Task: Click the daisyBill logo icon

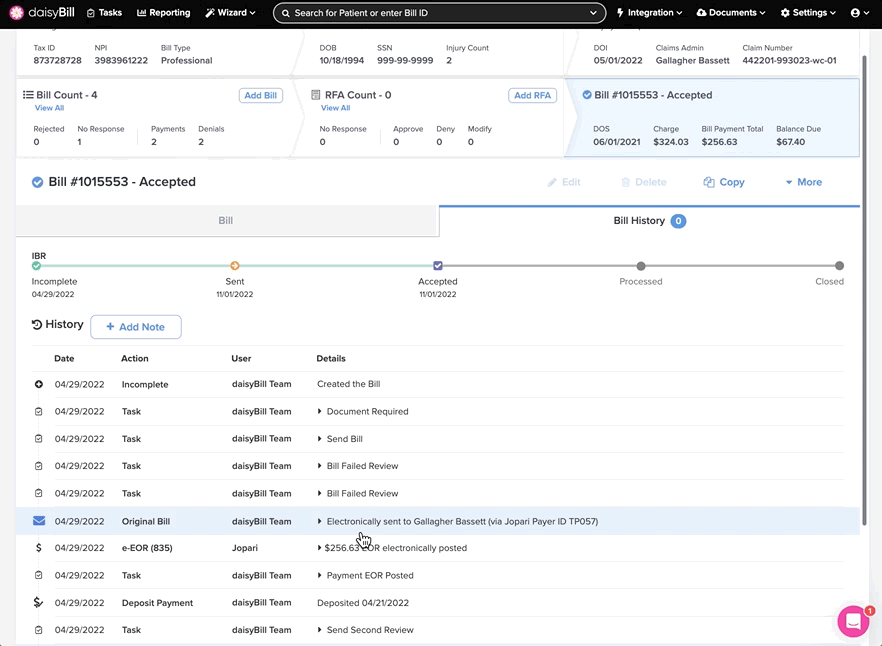Action: point(16,13)
